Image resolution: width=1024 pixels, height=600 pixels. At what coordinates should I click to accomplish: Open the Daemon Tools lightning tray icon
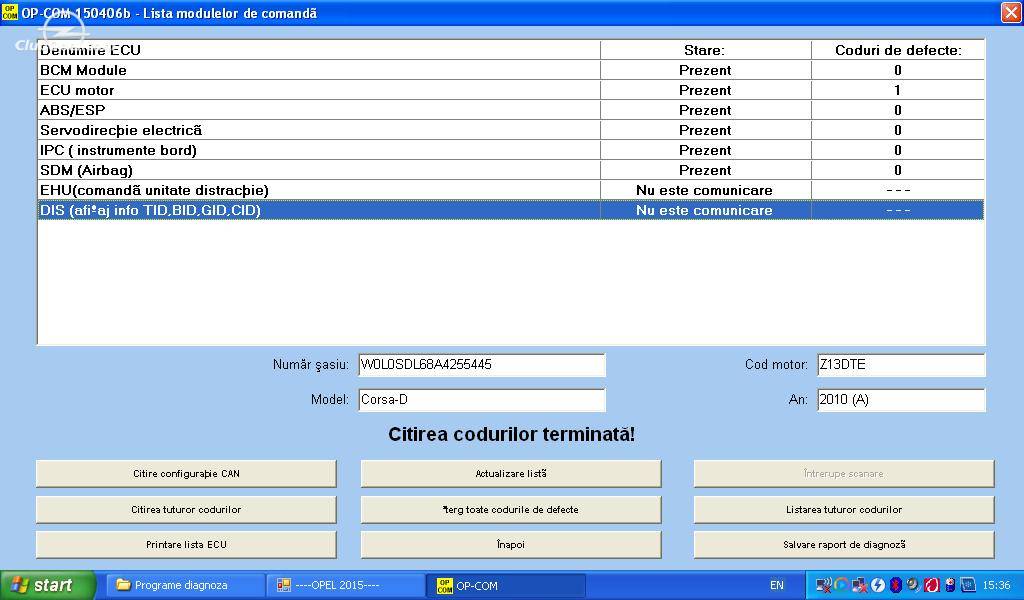point(877,585)
